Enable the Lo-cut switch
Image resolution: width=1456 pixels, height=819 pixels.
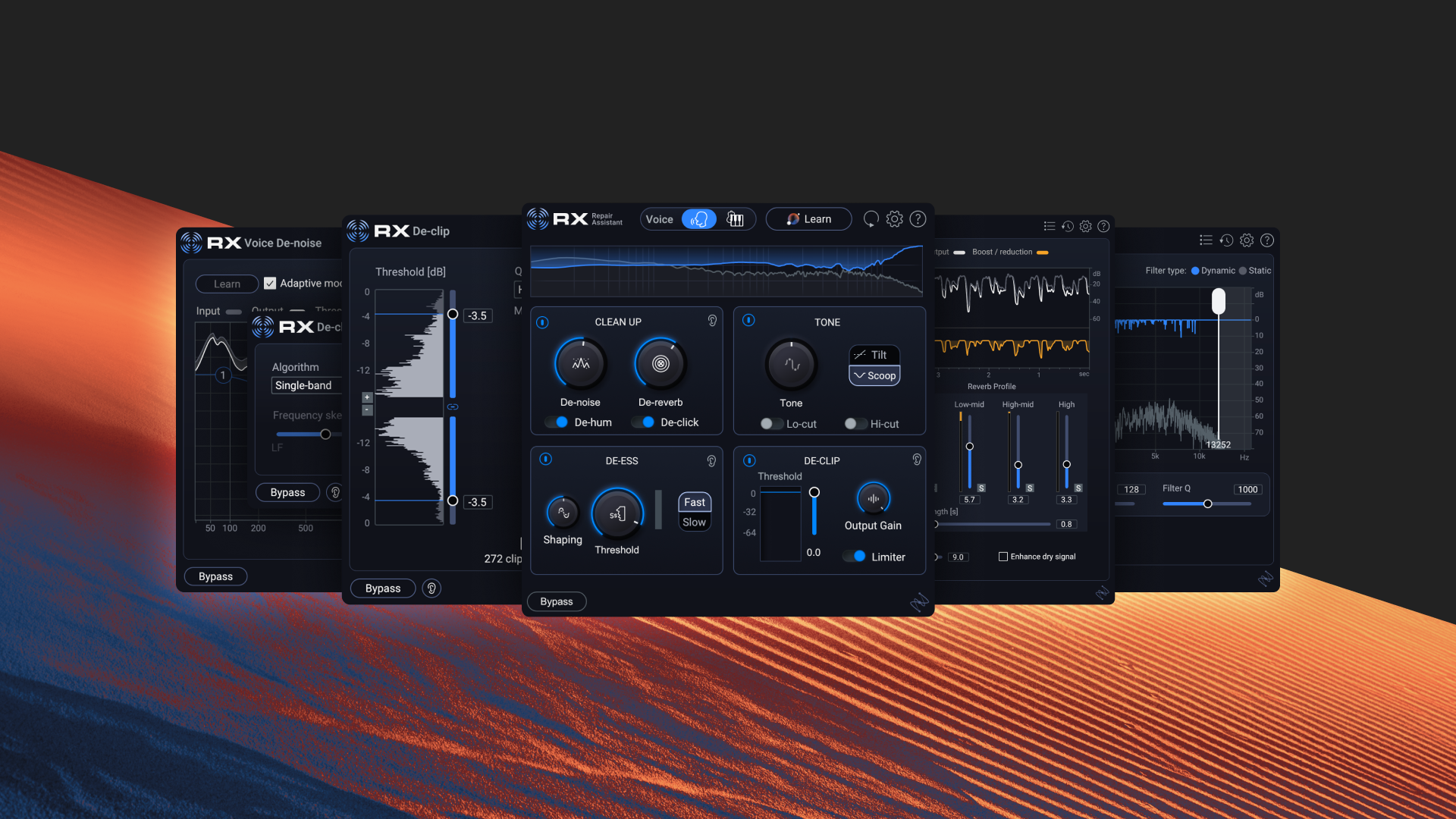tap(772, 424)
